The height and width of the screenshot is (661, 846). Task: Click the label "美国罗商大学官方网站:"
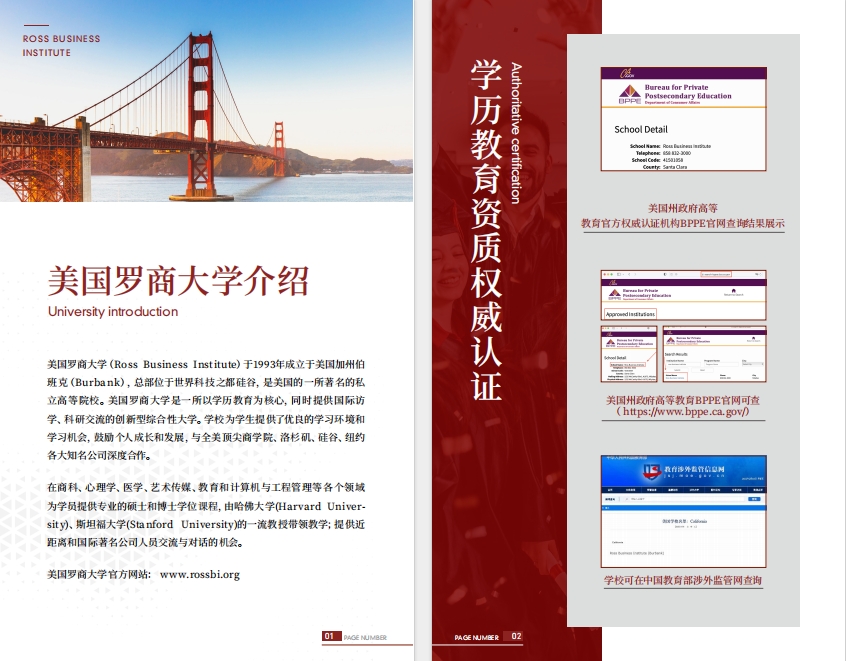pyautogui.click(x=99, y=575)
